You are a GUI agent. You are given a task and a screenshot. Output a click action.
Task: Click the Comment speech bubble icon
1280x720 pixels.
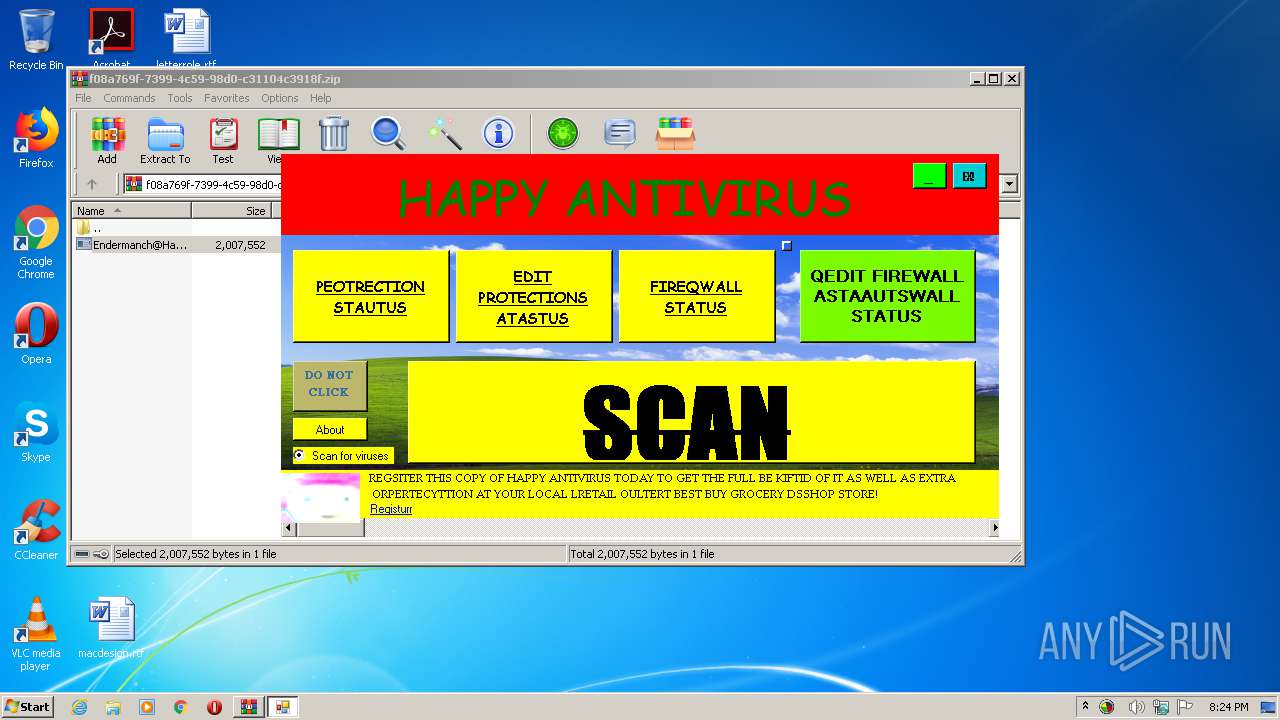pos(620,134)
